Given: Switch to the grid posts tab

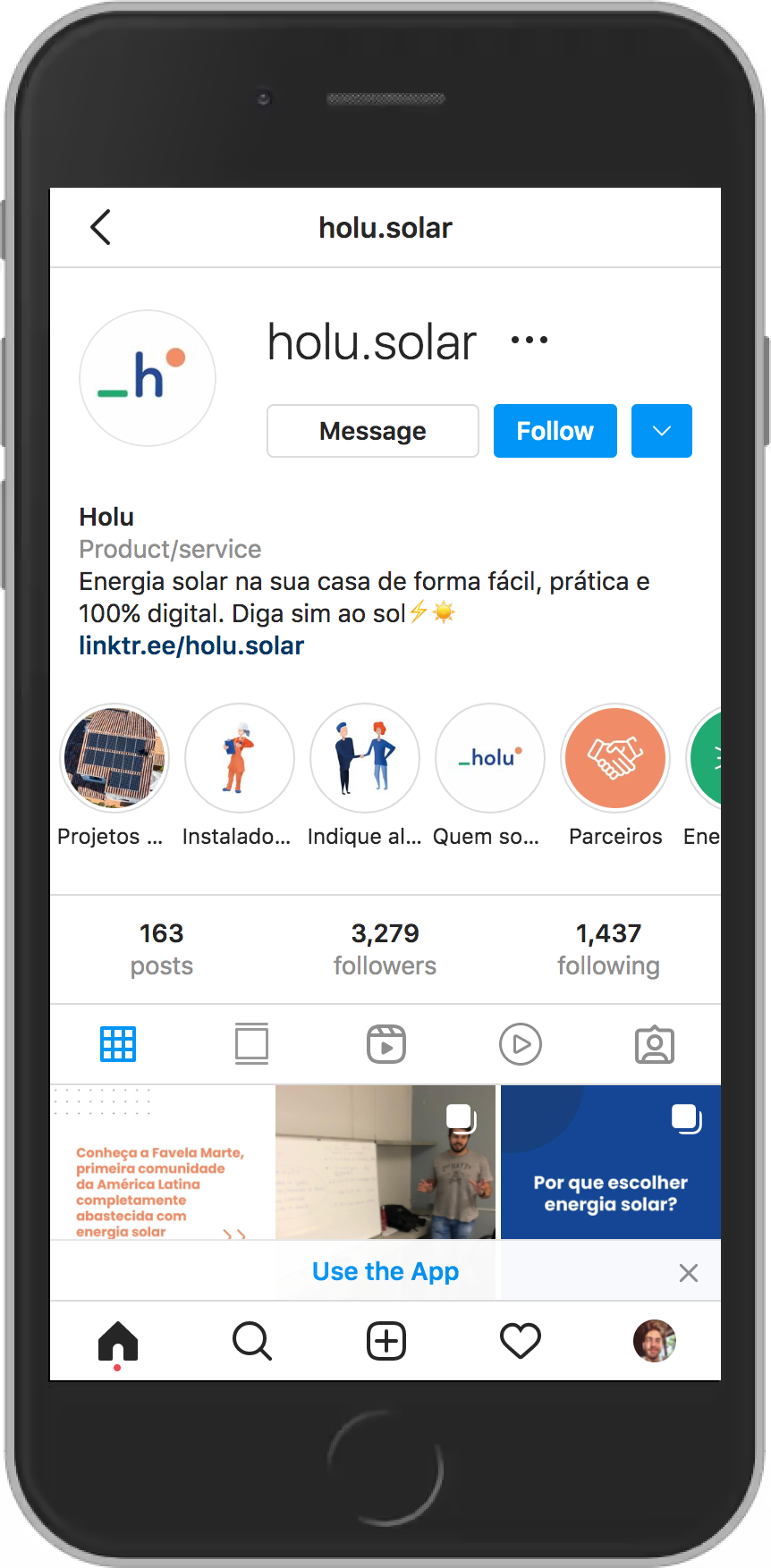Looking at the screenshot, I should tap(118, 1044).
